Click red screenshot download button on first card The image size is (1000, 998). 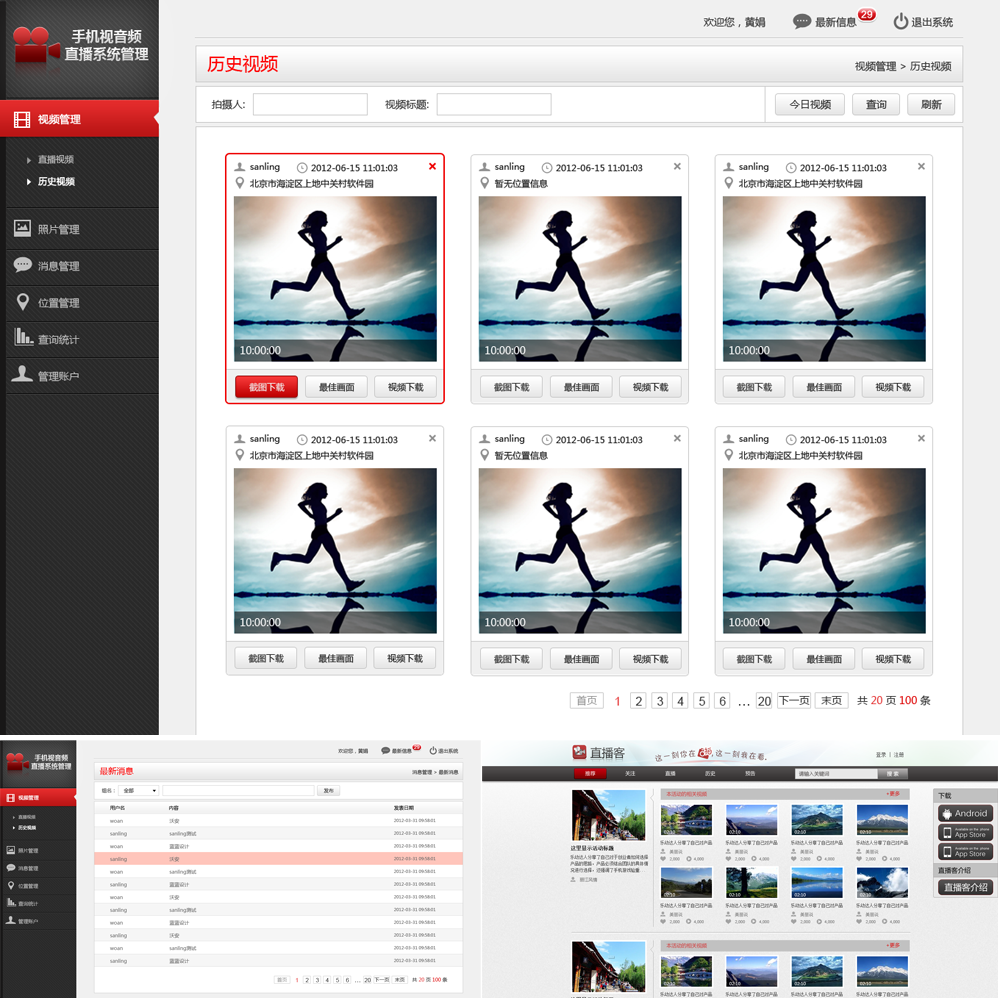click(x=266, y=387)
